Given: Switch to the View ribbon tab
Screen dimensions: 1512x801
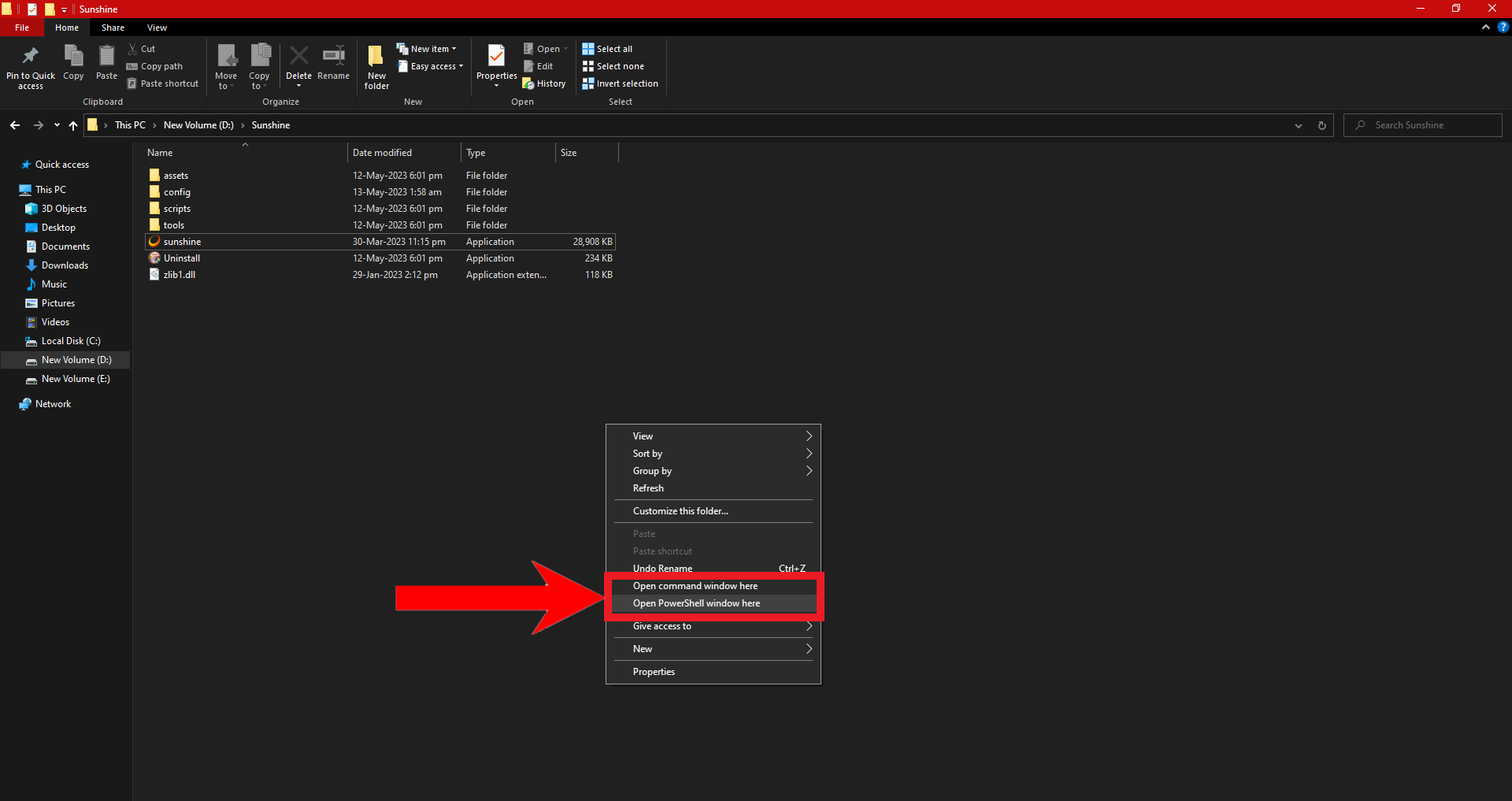Looking at the screenshot, I should [x=157, y=28].
